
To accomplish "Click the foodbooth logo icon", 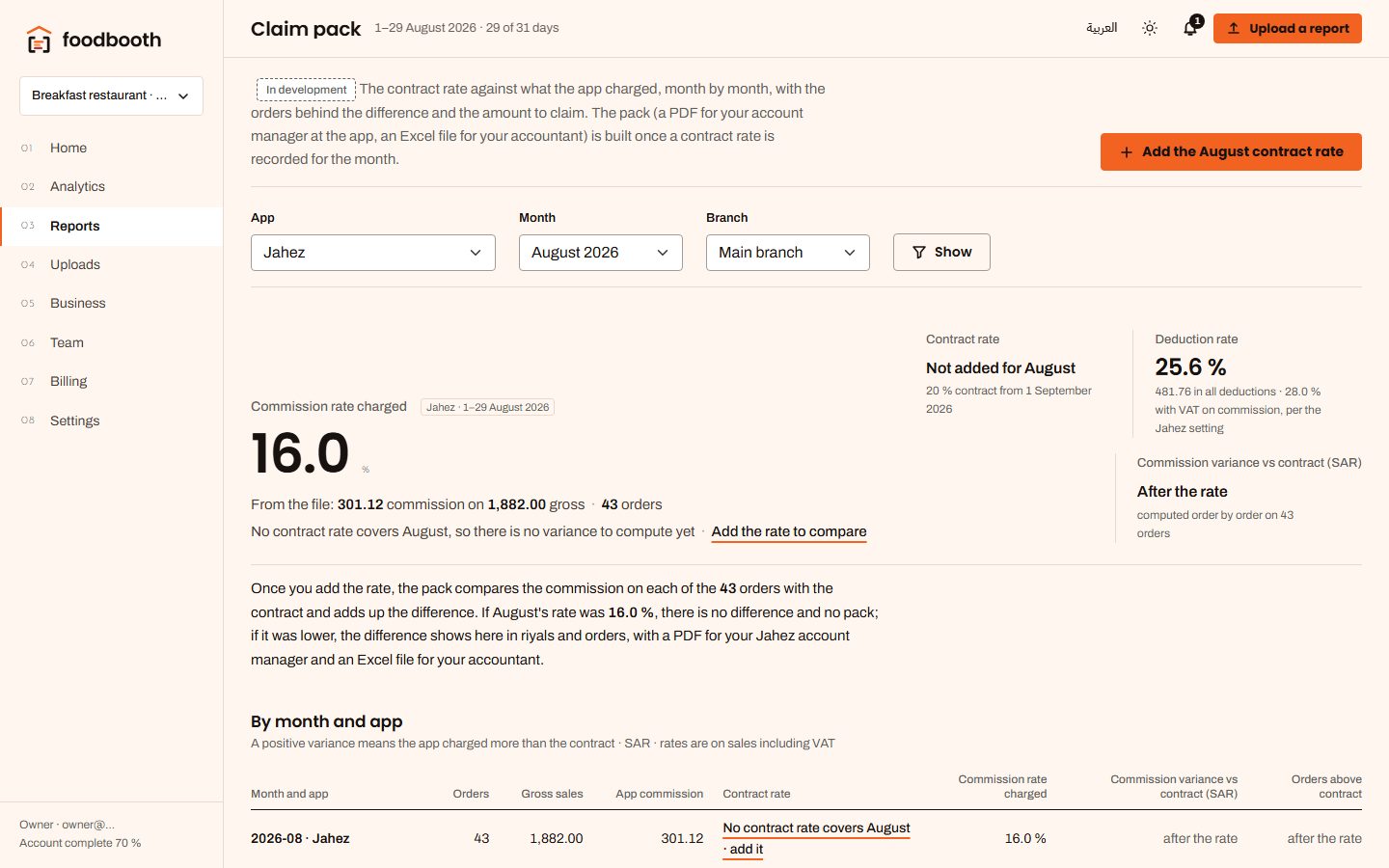I will [x=39, y=40].
